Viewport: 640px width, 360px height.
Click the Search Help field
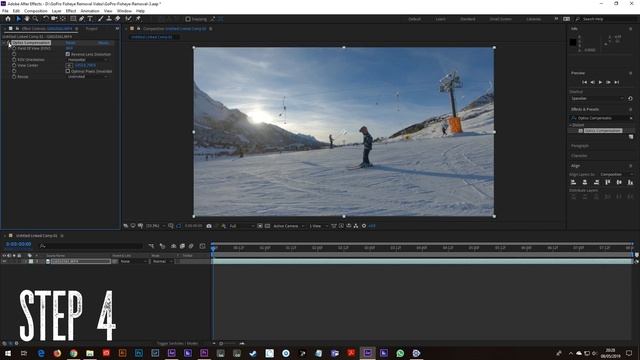[x=604, y=19]
